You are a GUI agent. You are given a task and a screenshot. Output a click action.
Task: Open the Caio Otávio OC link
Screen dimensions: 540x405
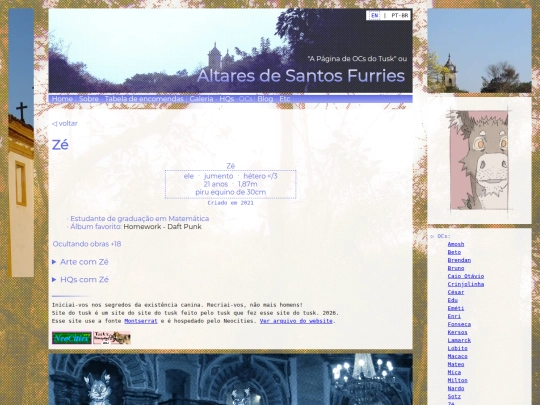click(x=466, y=276)
